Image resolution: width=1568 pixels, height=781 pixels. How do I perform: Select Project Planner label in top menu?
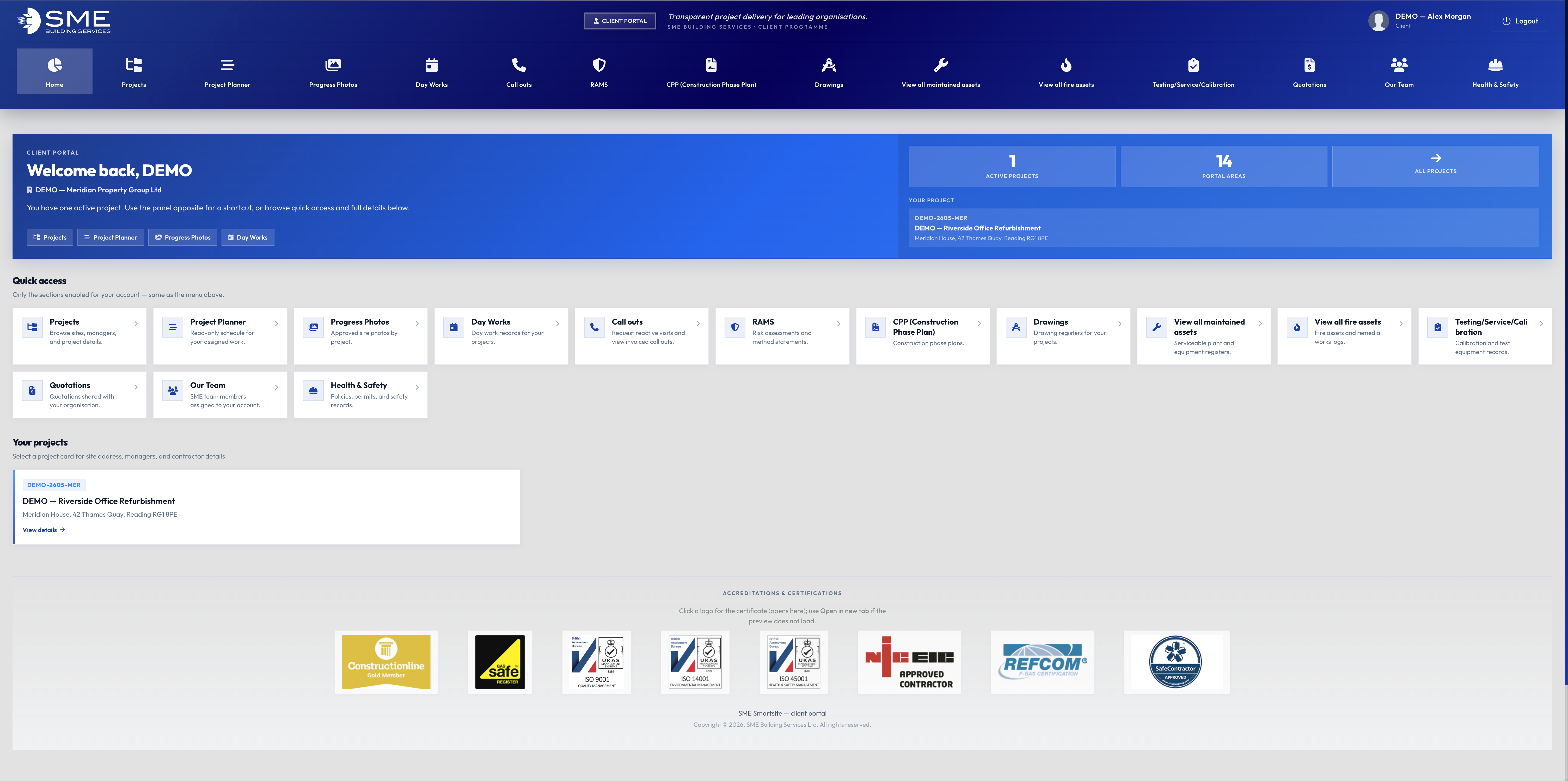[227, 85]
